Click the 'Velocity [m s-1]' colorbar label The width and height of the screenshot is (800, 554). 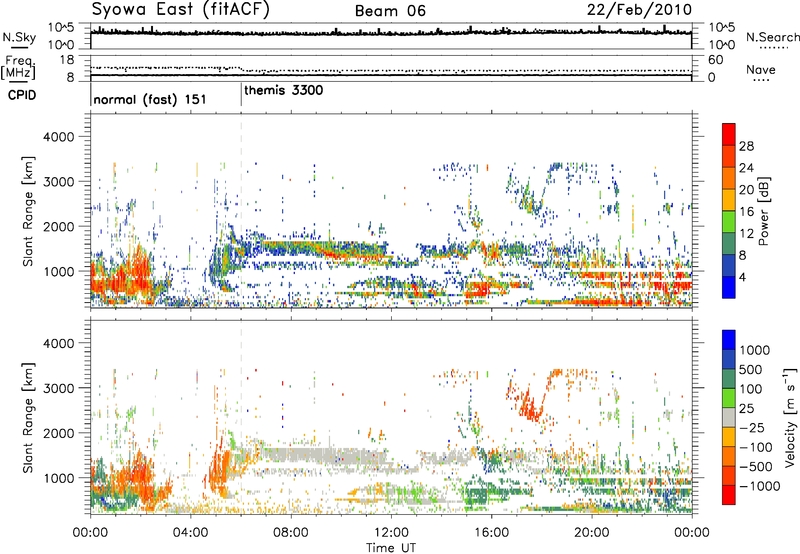(x=790, y=417)
